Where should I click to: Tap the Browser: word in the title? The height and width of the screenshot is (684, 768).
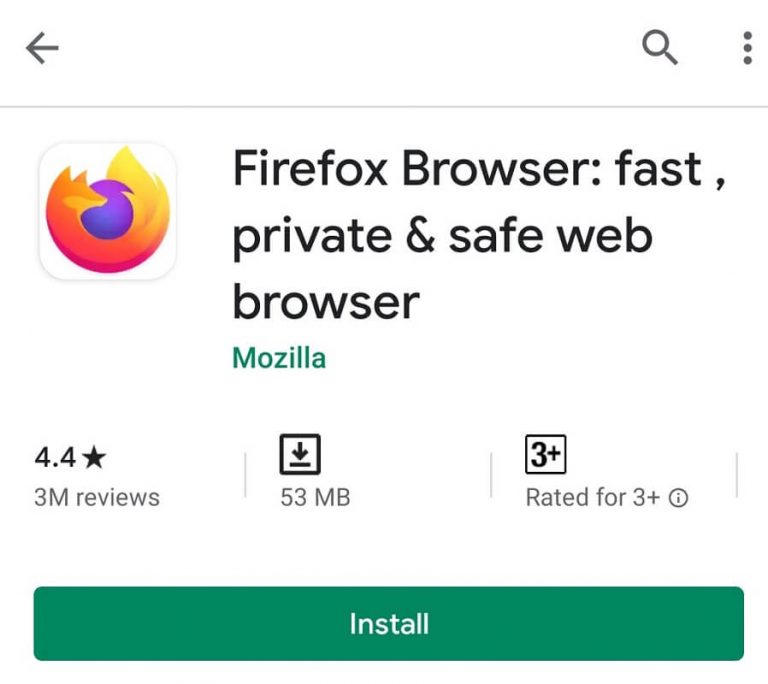coord(502,168)
